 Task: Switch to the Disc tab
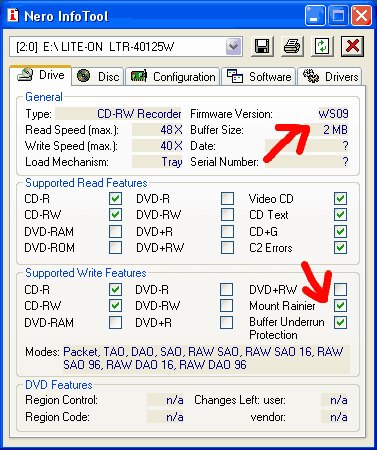coord(98,77)
